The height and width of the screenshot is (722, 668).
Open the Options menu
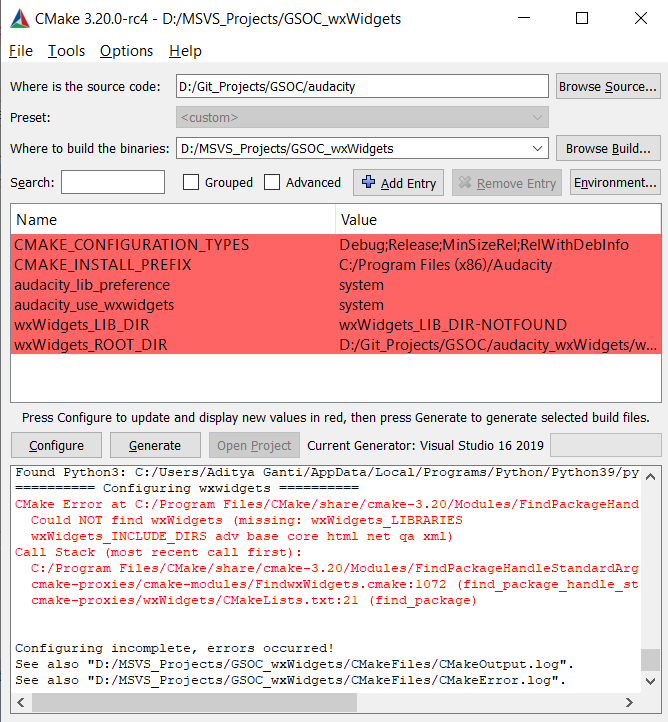[126, 51]
